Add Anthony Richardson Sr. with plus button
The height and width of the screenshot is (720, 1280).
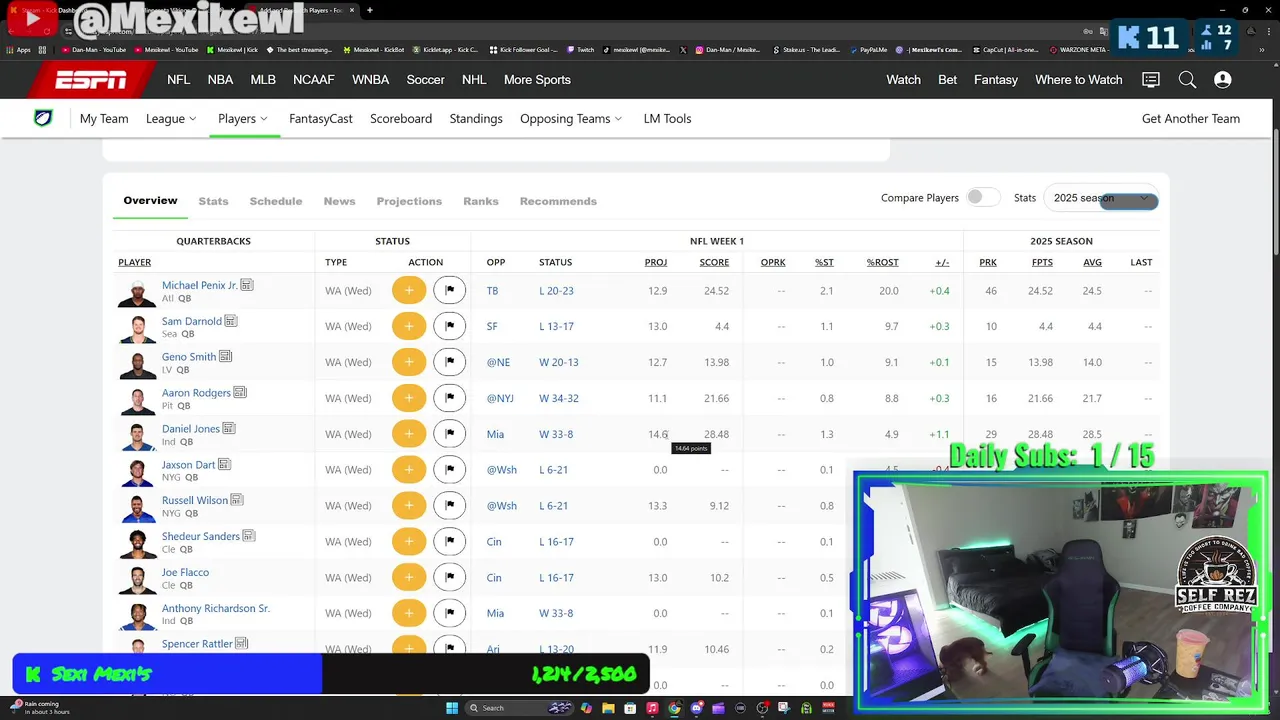[x=409, y=613]
